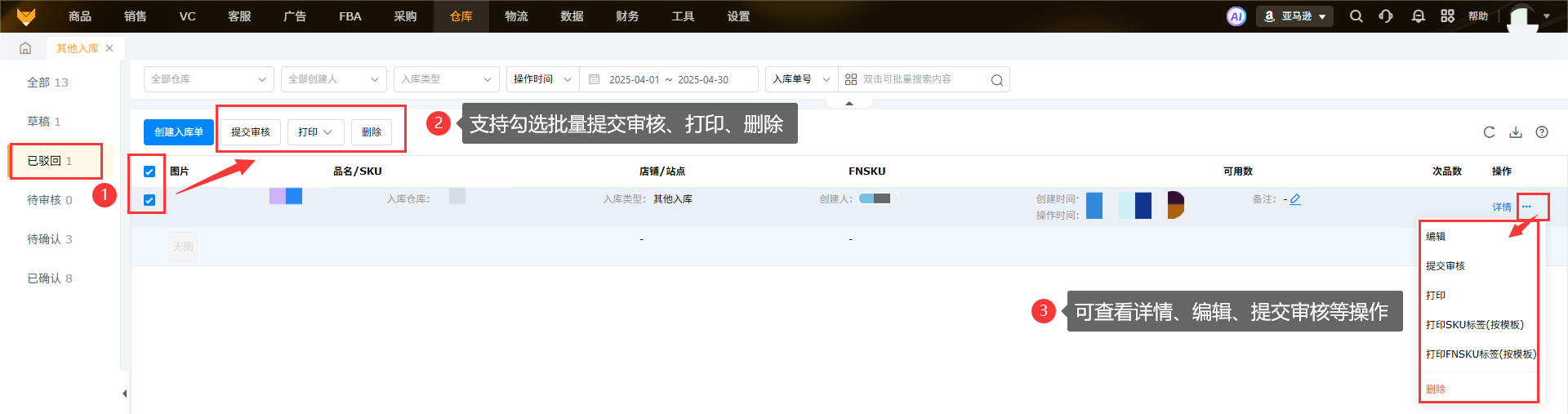
Task: Refresh the list with the reload icon
Action: [1489, 132]
